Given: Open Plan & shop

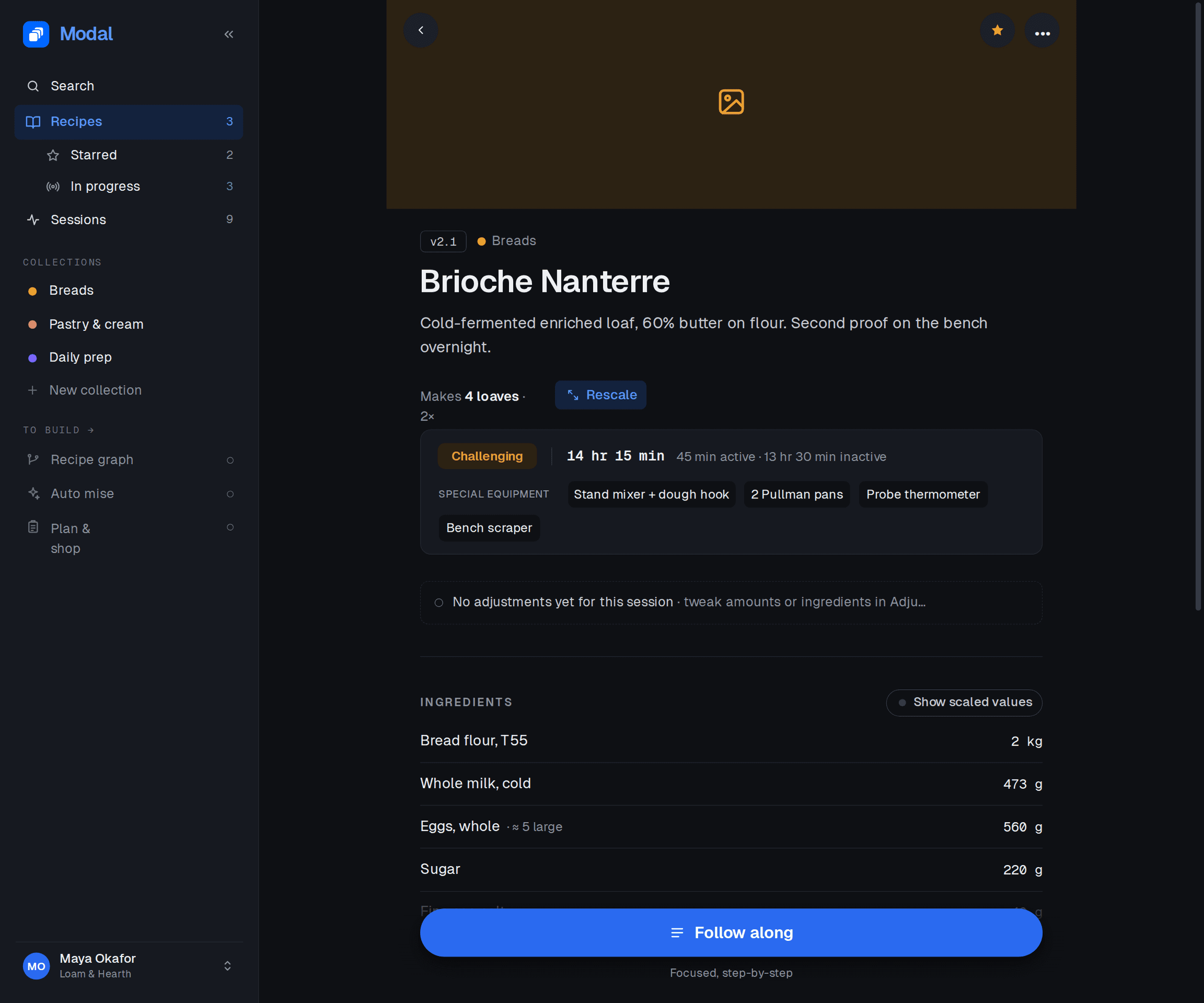Looking at the screenshot, I should tap(129, 538).
